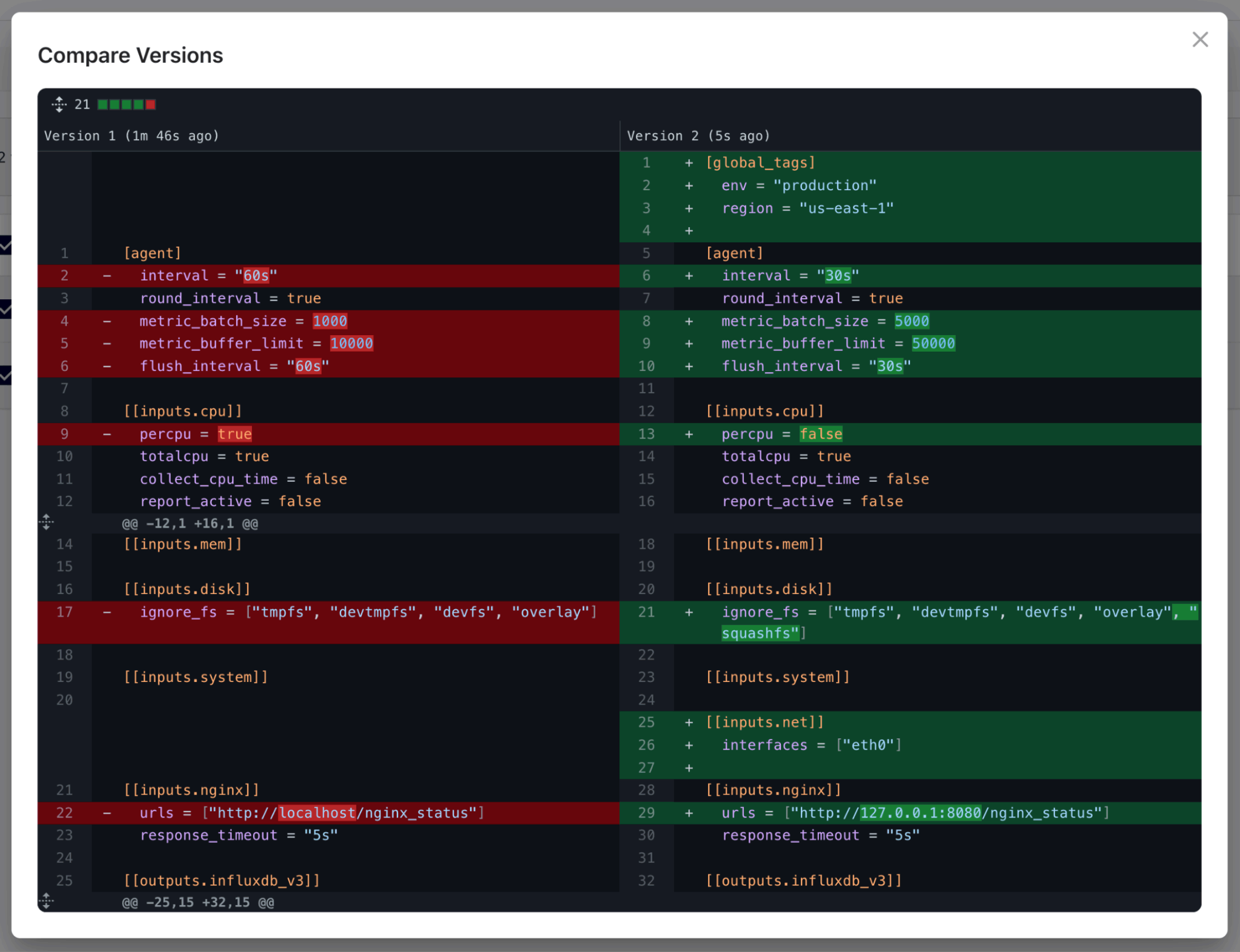Screen dimensions: 1240x952
Task: Click the Compare Versions title
Action: [130, 55]
